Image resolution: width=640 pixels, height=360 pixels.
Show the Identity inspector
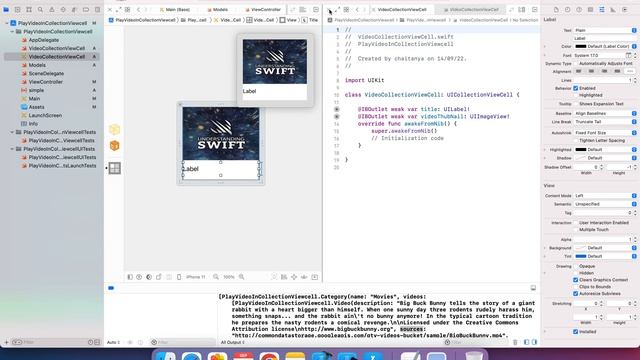tap(590, 9)
